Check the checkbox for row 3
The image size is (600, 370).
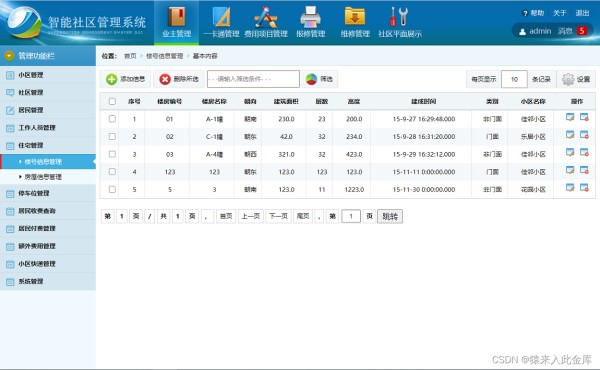112,154
